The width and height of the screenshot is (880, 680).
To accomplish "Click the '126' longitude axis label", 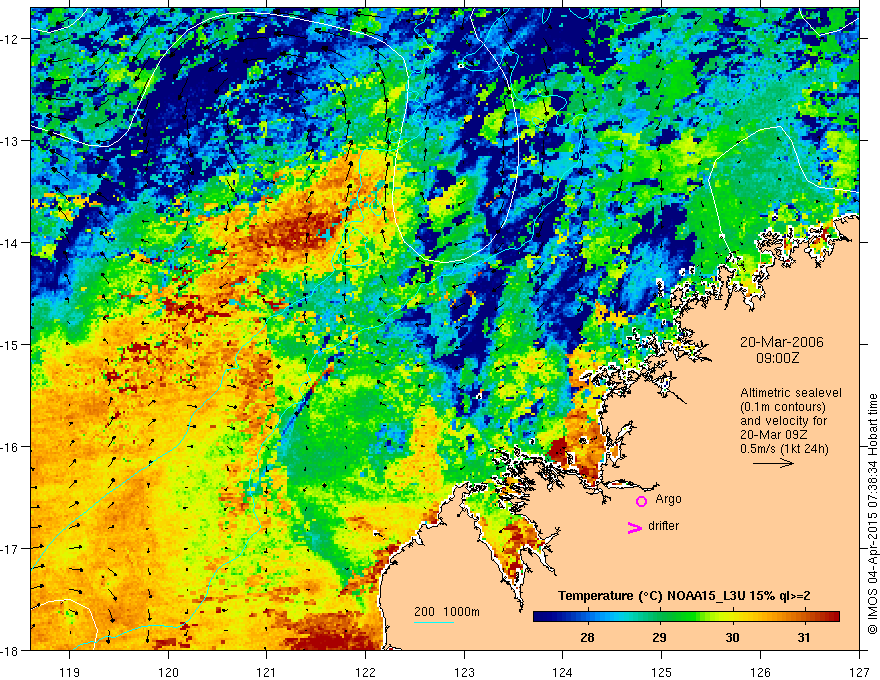I will click(760, 672).
